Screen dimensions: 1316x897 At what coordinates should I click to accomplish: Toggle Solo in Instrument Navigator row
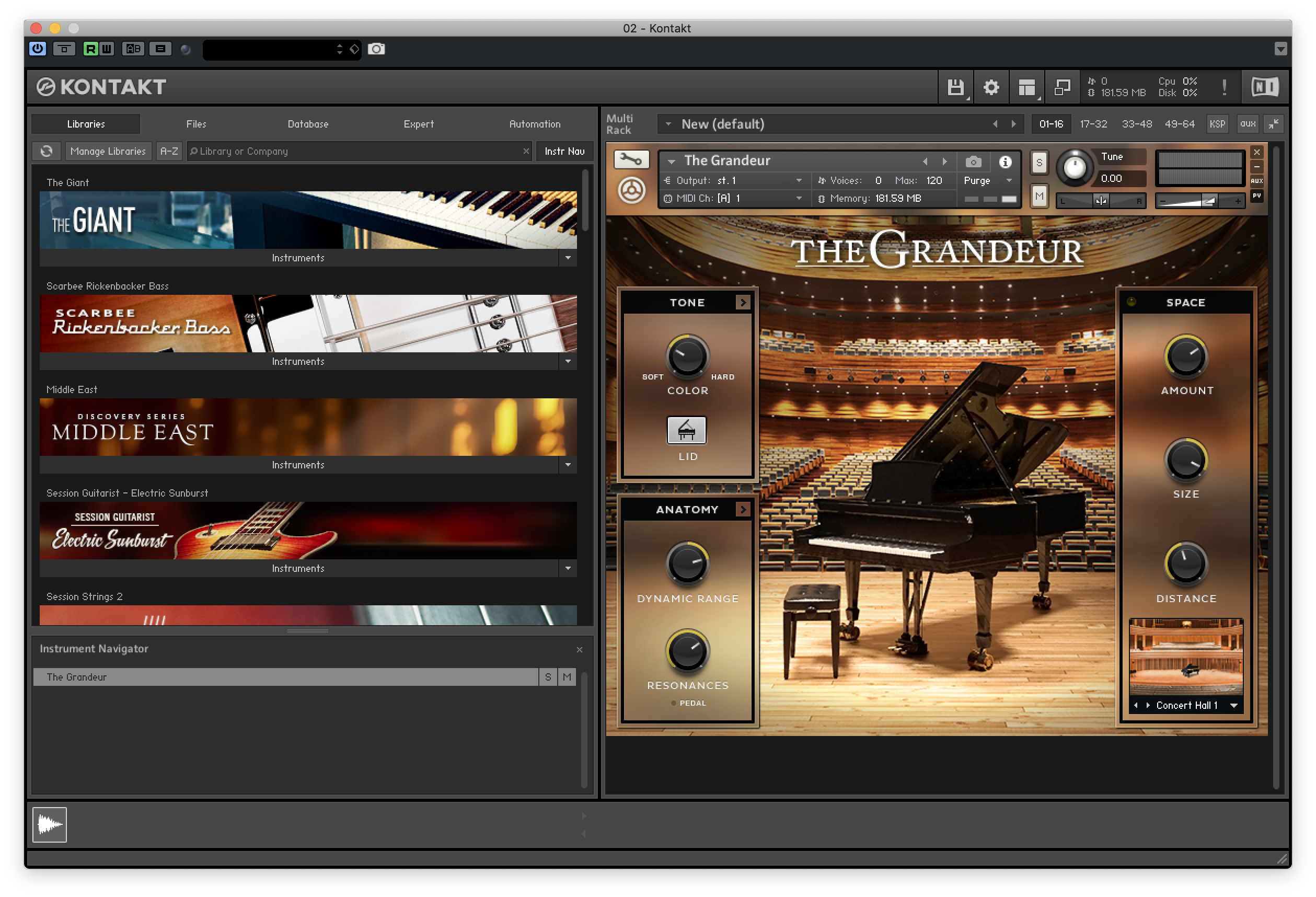point(548,677)
